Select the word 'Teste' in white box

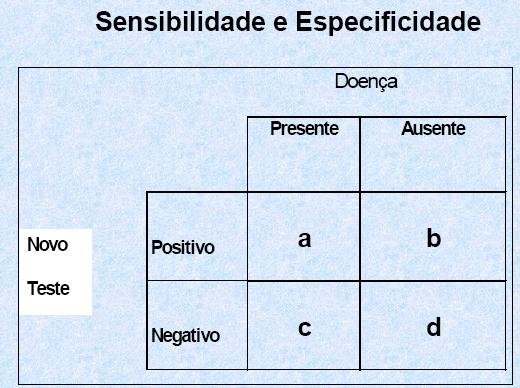click(x=48, y=288)
